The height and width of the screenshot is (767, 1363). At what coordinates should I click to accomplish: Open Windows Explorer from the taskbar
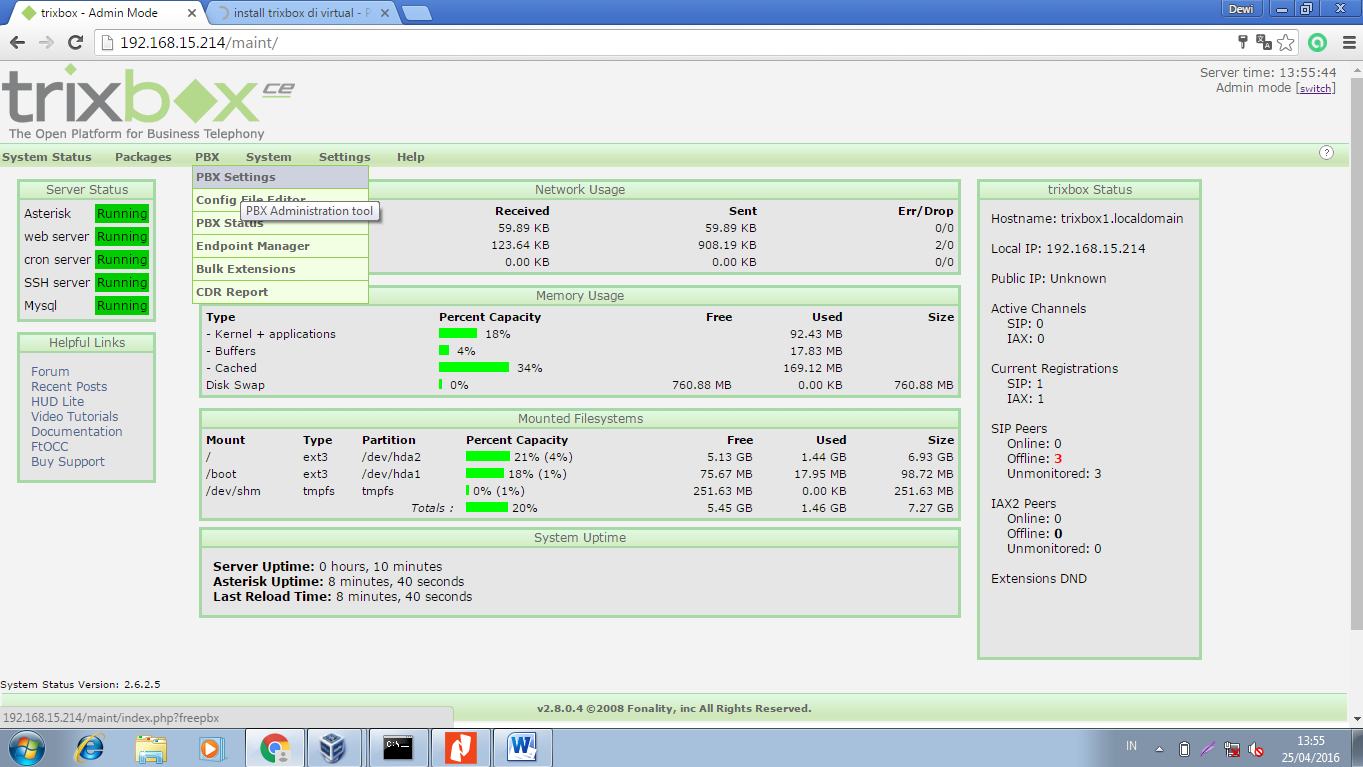pos(151,747)
